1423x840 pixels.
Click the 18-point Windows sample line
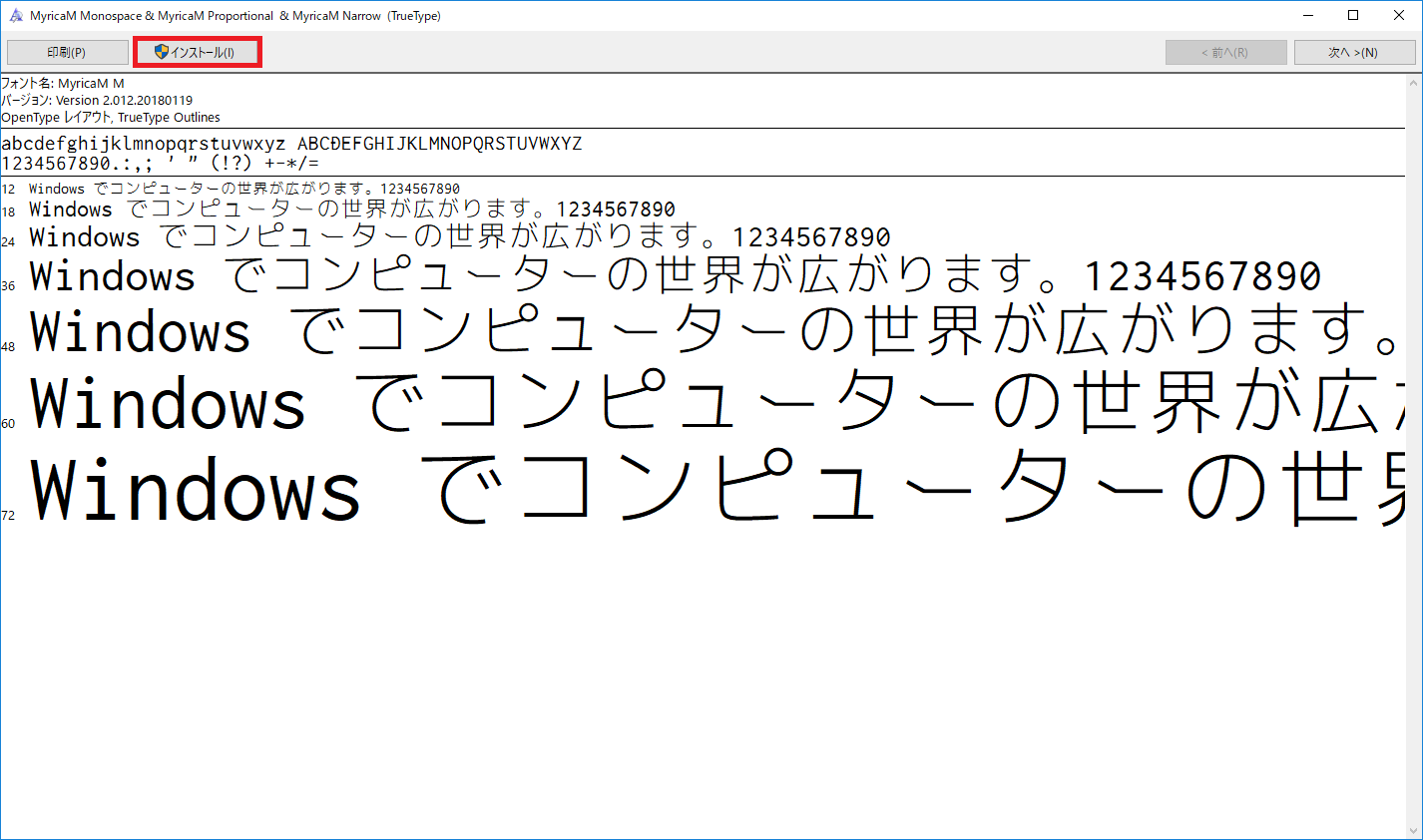352,210
